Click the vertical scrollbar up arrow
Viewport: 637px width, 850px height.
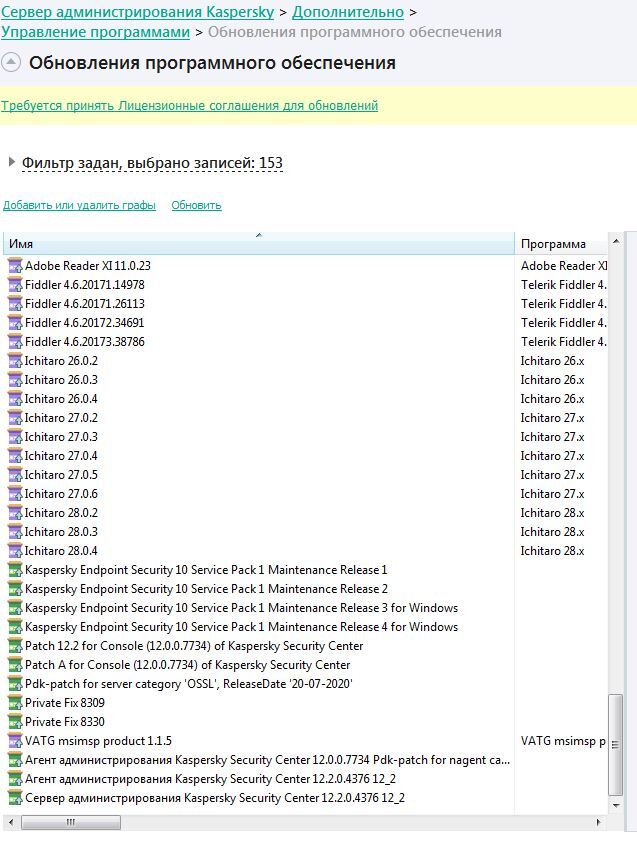tap(616, 241)
